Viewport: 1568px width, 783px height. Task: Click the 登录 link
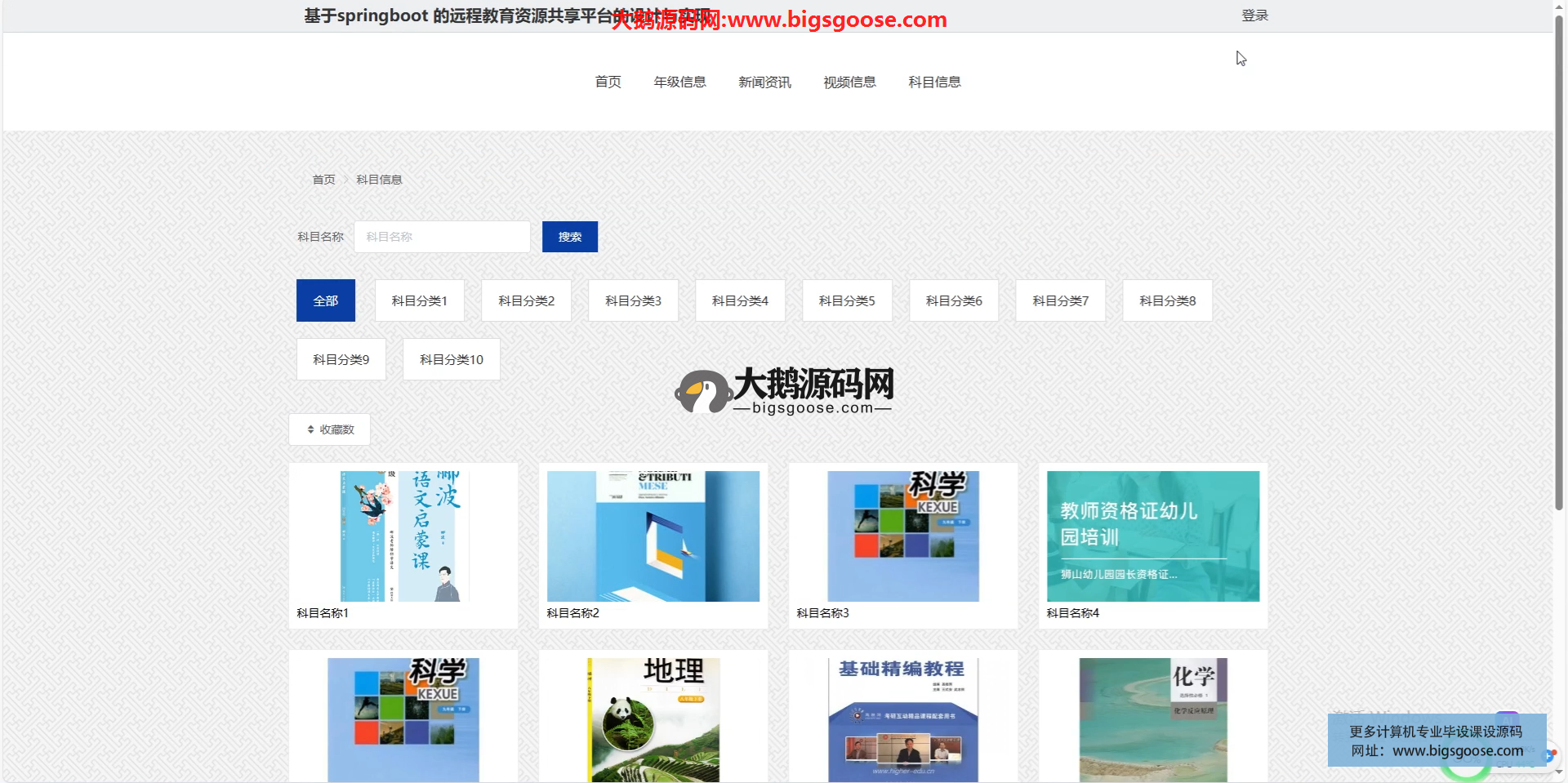click(1254, 16)
